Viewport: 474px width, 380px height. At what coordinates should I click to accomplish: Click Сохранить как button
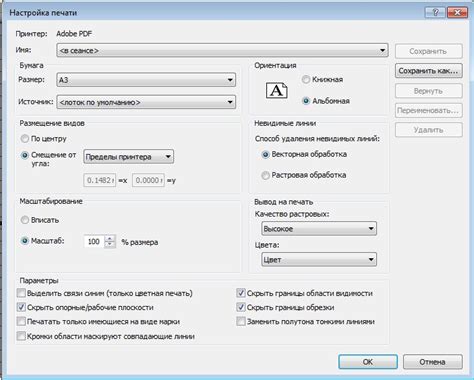429,71
